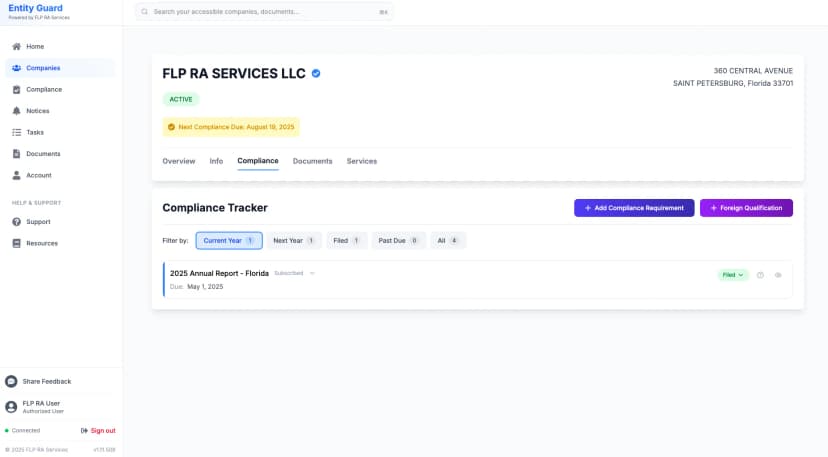This screenshot has height=457, width=828.
Task: Show All compliance items filter
Action: click(x=447, y=240)
